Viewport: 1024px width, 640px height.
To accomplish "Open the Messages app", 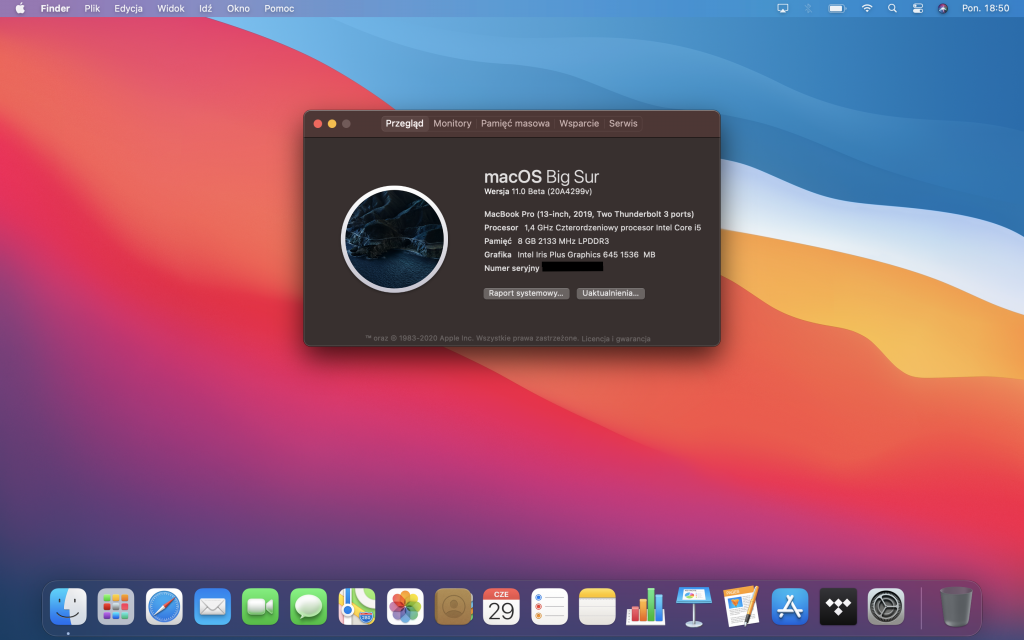I will tap(308, 607).
